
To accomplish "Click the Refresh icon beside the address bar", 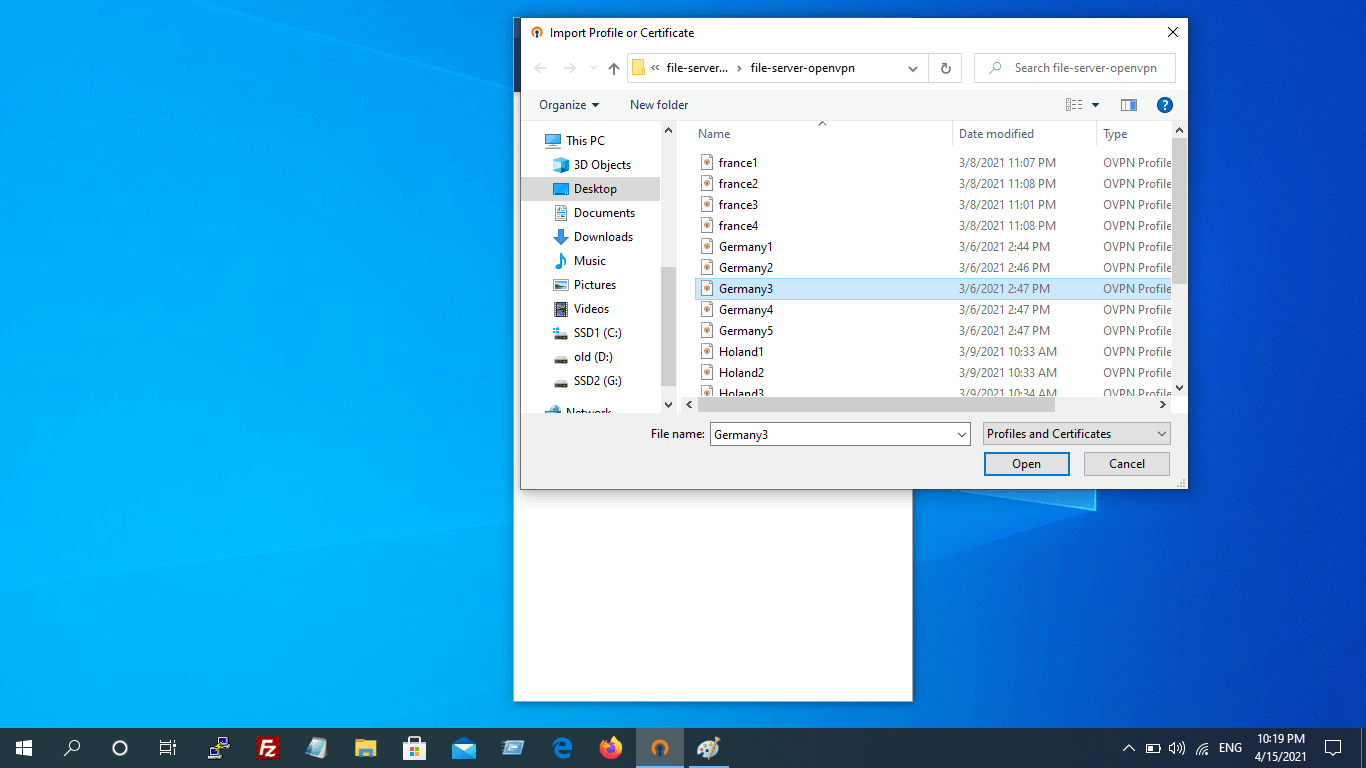I will (x=945, y=69).
